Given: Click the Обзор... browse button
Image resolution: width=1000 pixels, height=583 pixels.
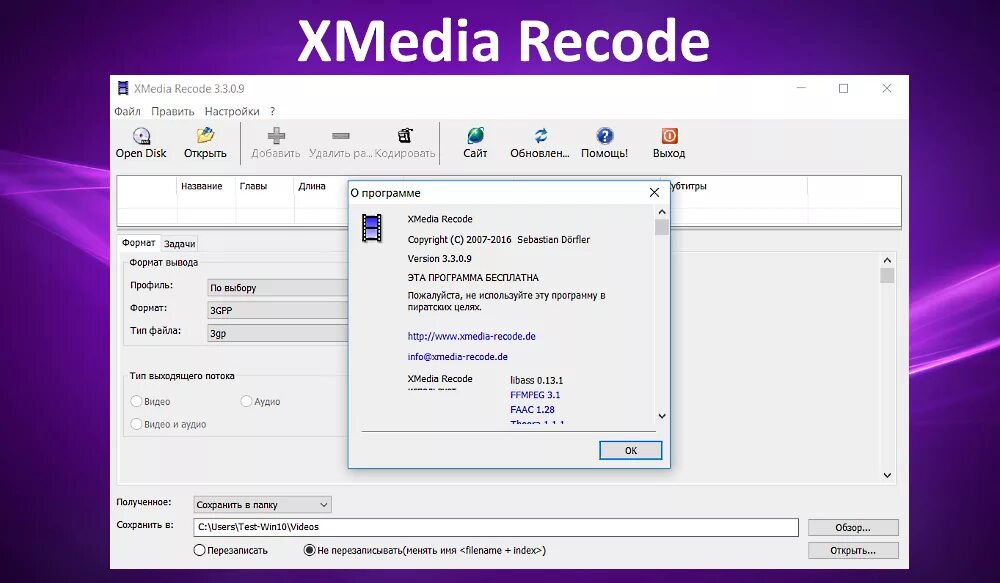Looking at the screenshot, I should click(853, 528).
